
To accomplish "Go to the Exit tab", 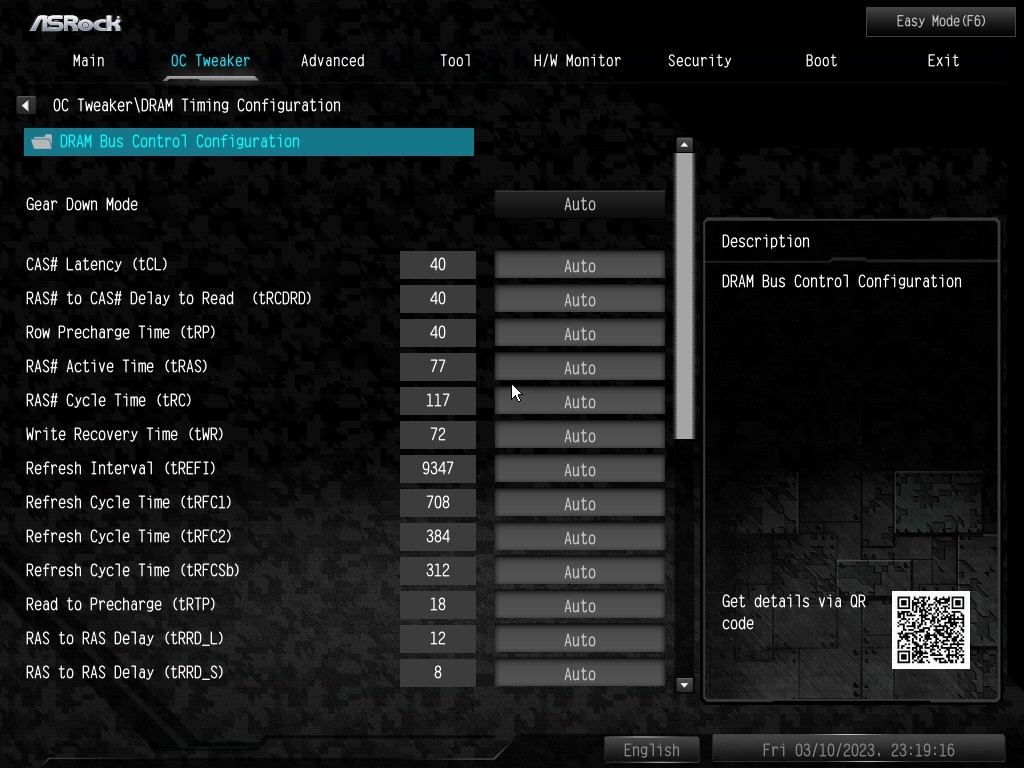I will (x=943, y=61).
